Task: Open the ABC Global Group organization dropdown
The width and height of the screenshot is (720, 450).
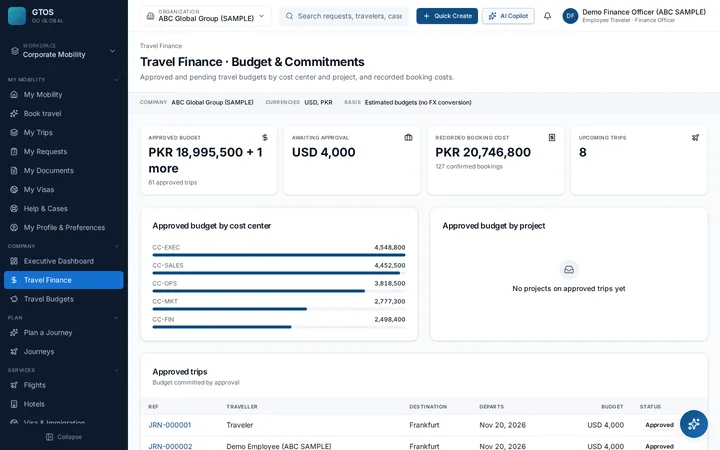Action: point(206,16)
